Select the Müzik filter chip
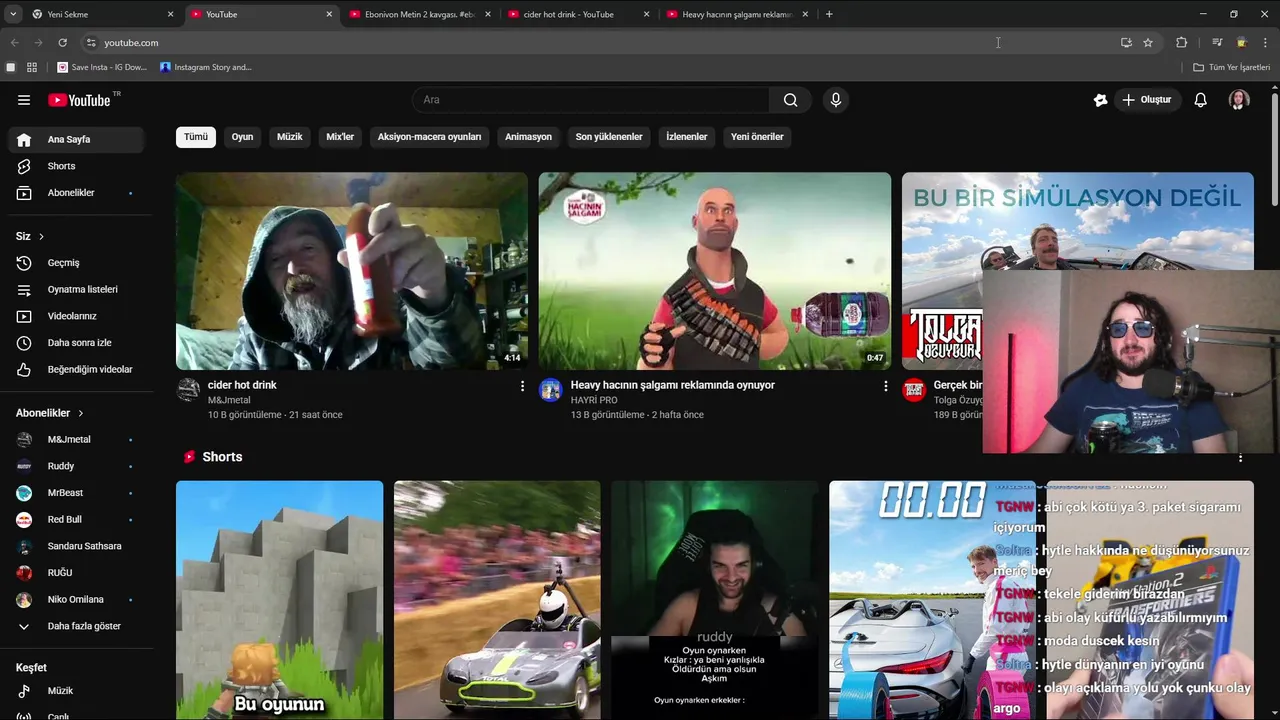The height and width of the screenshot is (720, 1280). click(290, 137)
